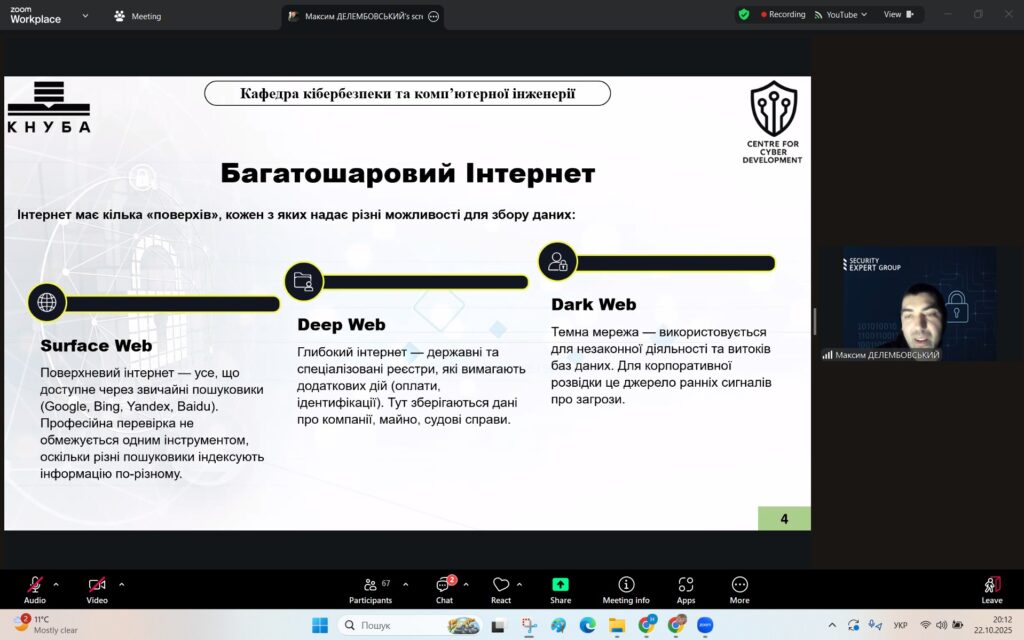Image resolution: width=1024 pixels, height=640 pixels.
Task: Expand React options chevron
Action: (x=520, y=584)
